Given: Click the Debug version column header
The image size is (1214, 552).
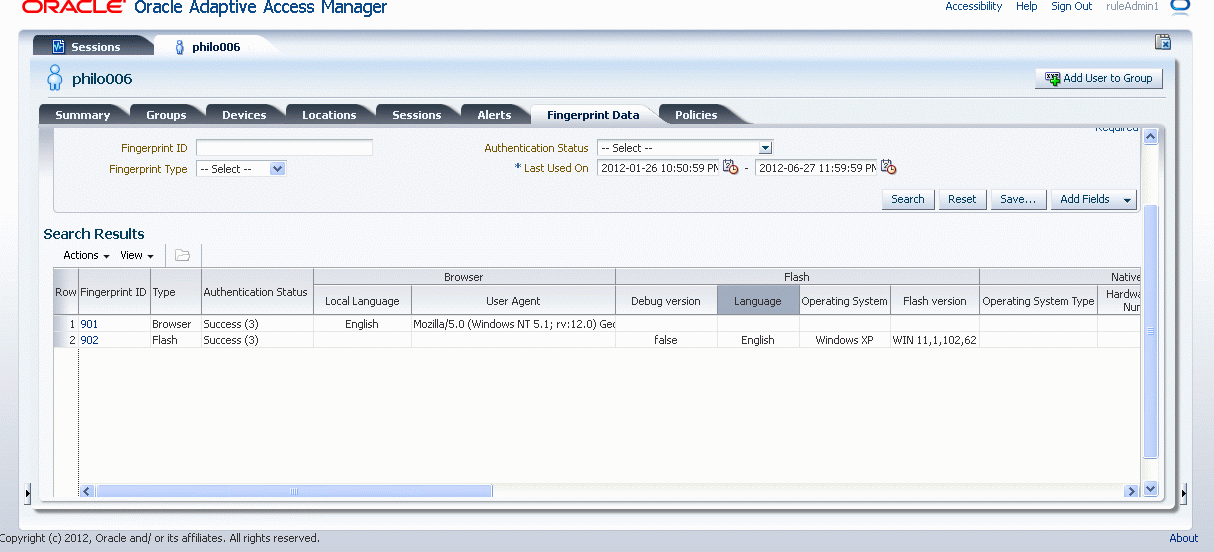Looking at the screenshot, I should click(x=666, y=300).
